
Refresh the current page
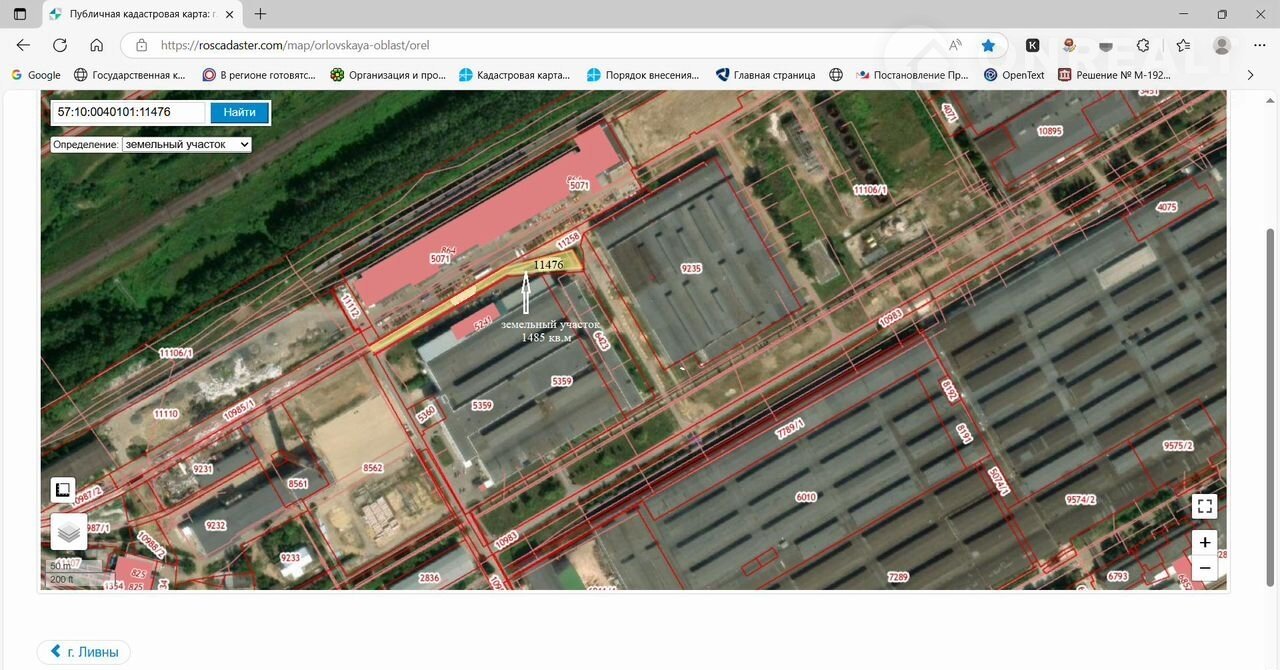click(60, 45)
